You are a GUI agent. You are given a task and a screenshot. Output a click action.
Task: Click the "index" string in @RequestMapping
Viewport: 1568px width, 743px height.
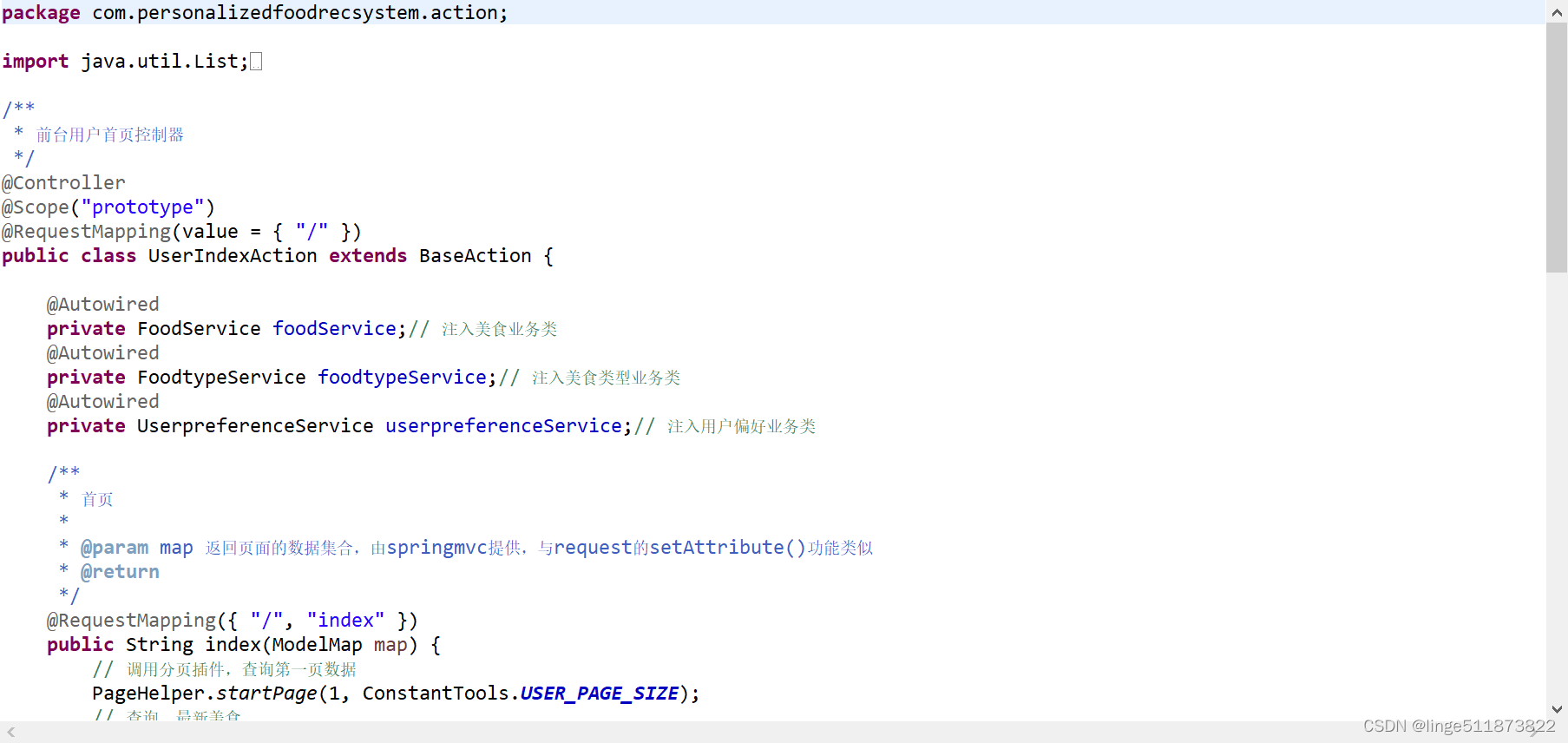point(345,621)
